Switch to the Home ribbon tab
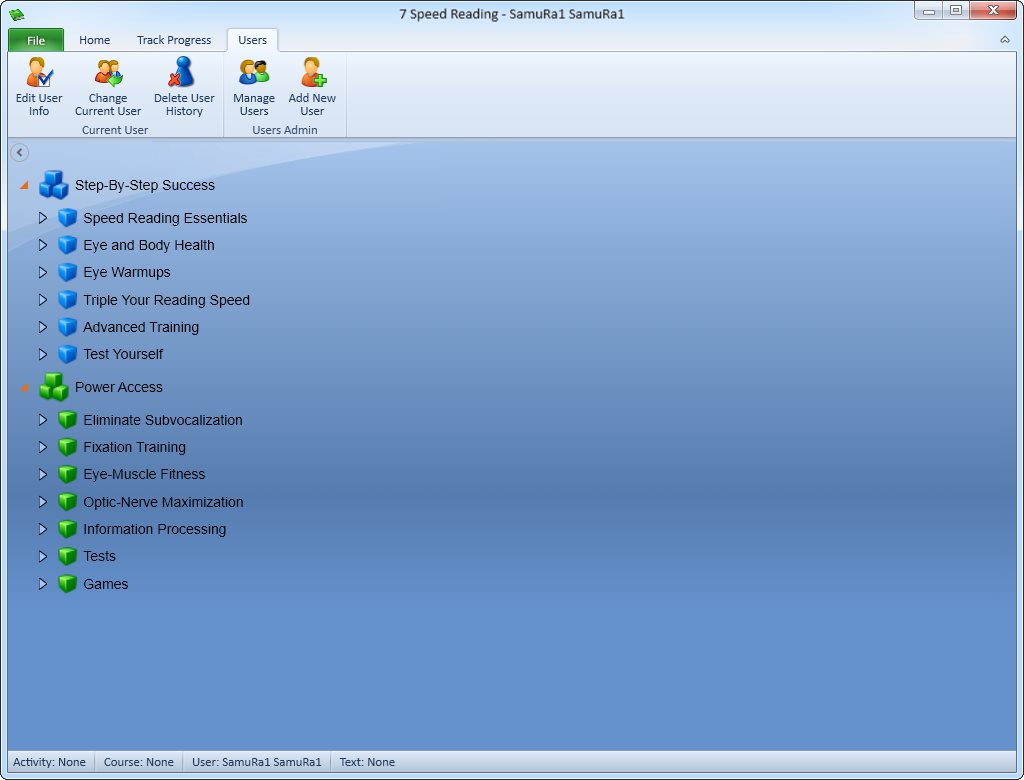Image resolution: width=1024 pixels, height=780 pixels. (x=95, y=40)
